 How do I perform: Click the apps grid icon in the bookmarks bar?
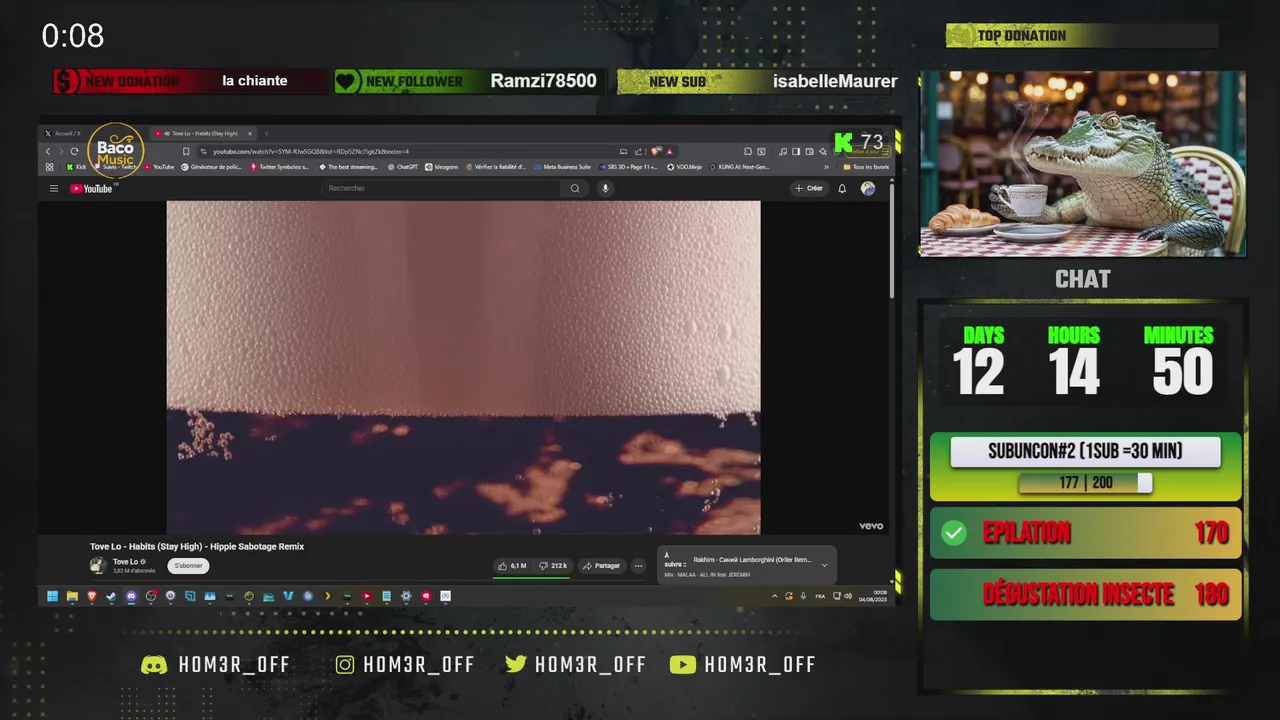[49, 167]
